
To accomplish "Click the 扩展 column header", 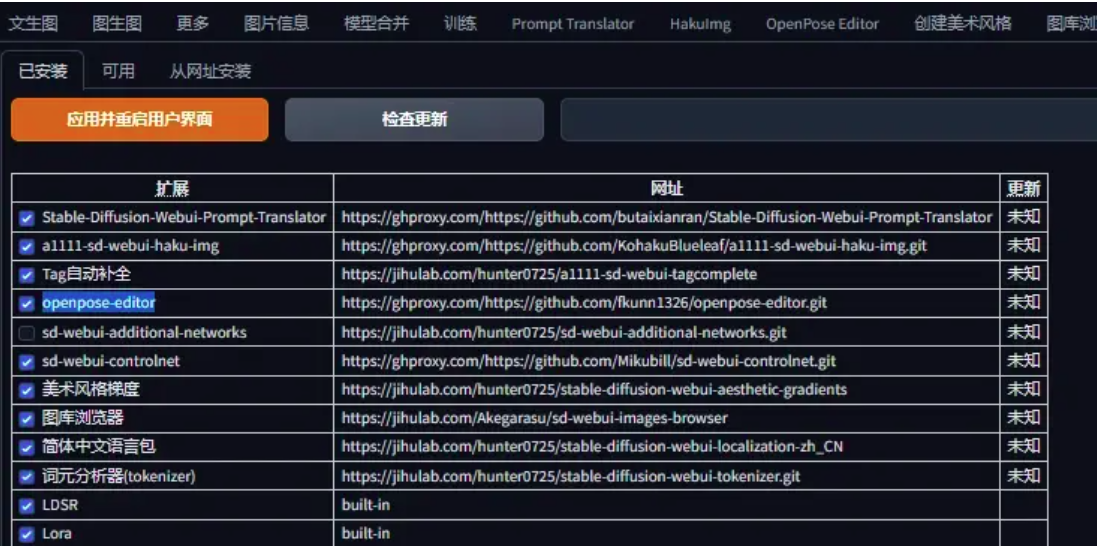I will [172, 189].
